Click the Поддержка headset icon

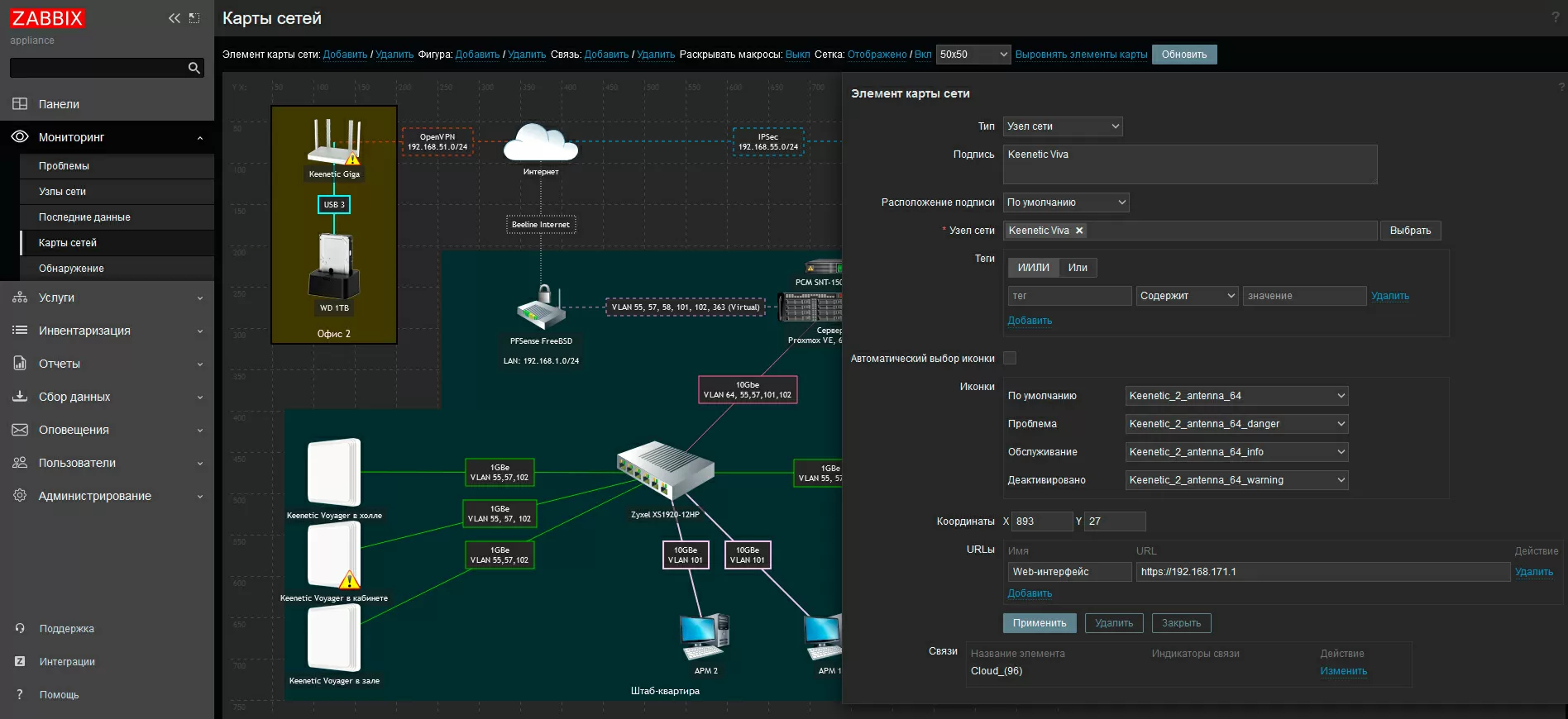click(20, 628)
